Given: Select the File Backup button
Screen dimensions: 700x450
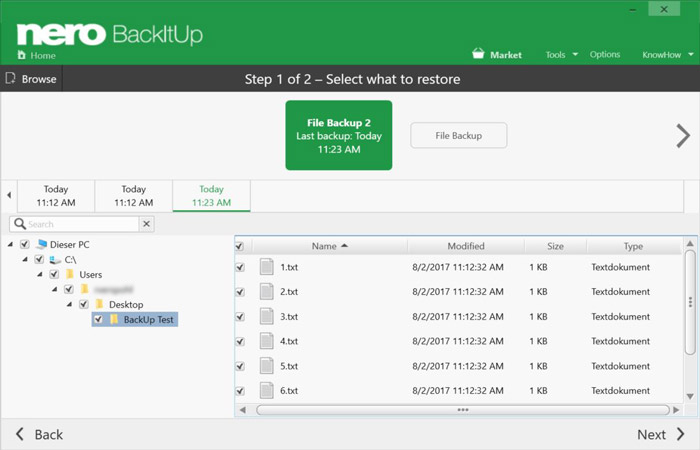Looking at the screenshot, I should [458, 135].
